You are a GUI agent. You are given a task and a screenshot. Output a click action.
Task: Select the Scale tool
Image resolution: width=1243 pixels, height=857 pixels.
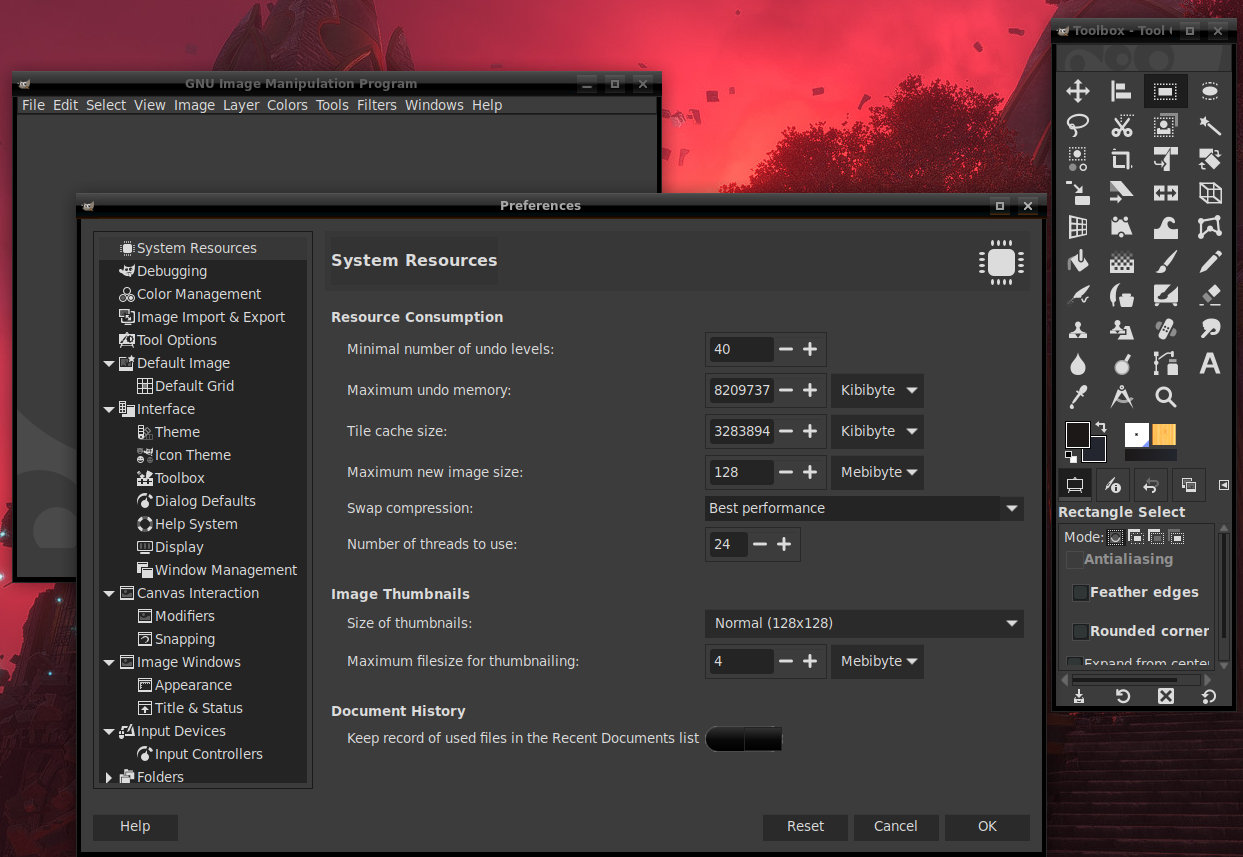[1078, 194]
